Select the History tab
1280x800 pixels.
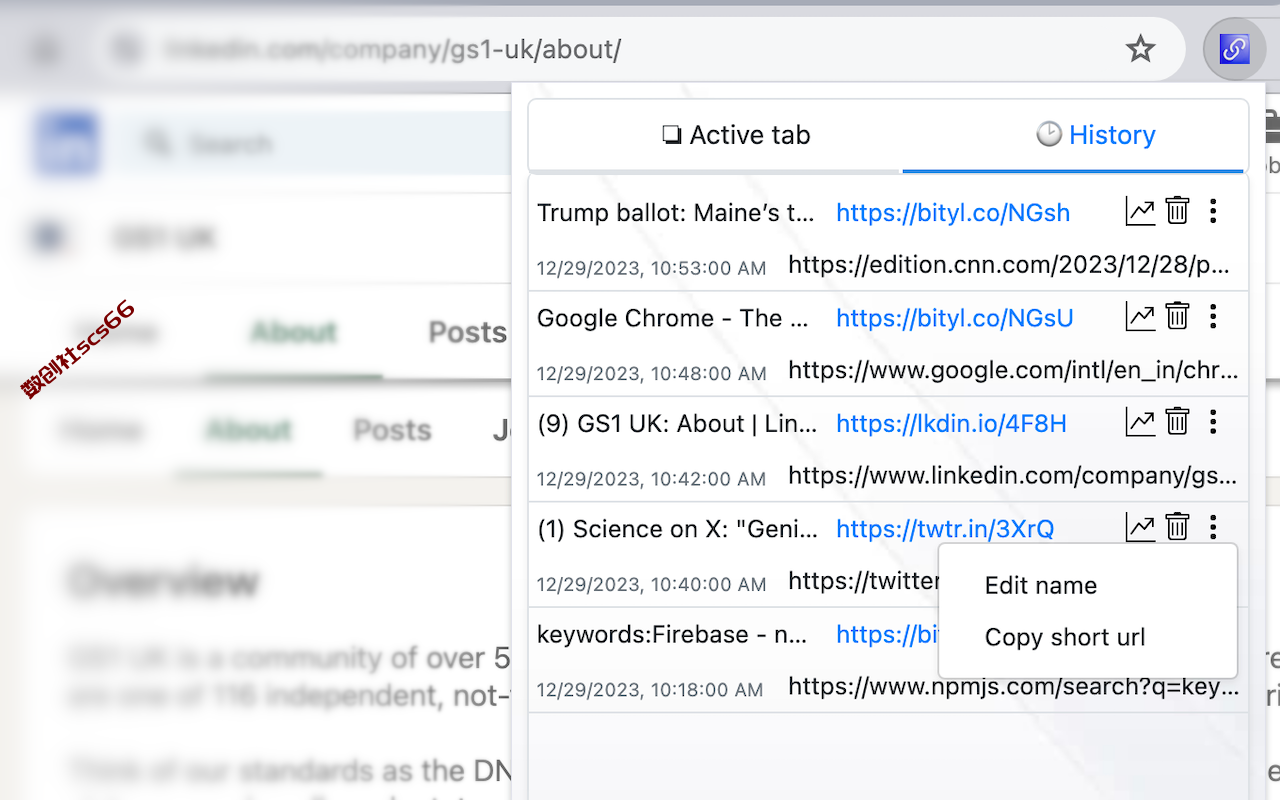[x=1096, y=135]
